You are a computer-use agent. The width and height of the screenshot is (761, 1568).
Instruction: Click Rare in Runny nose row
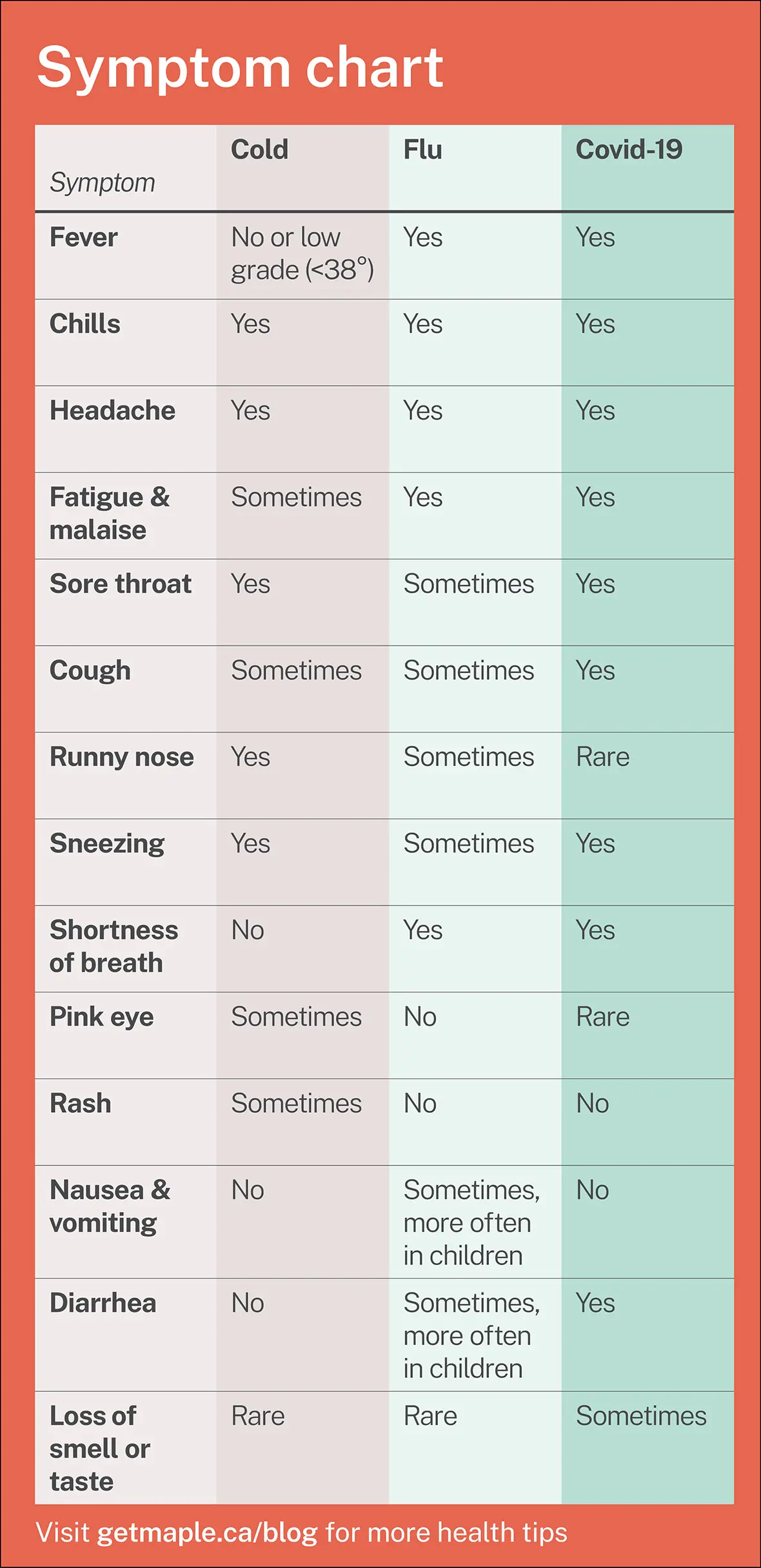pos(603,757)
